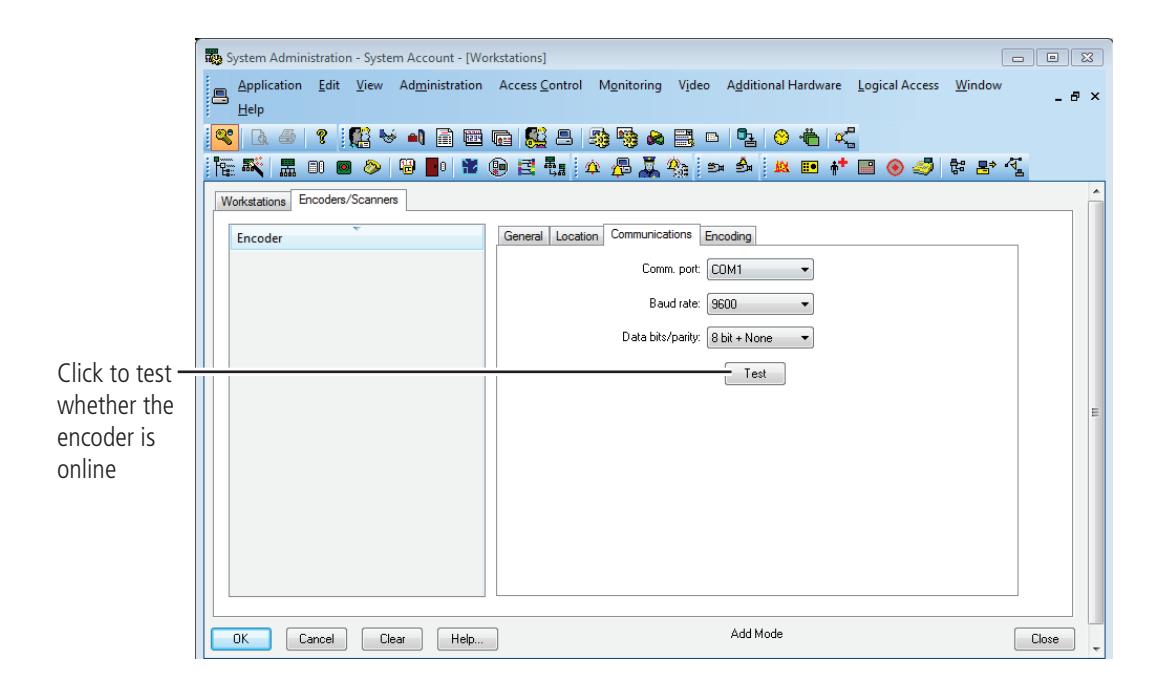
Task: Open the system tree hierarchy icon
Action: [x=223, y=167]
